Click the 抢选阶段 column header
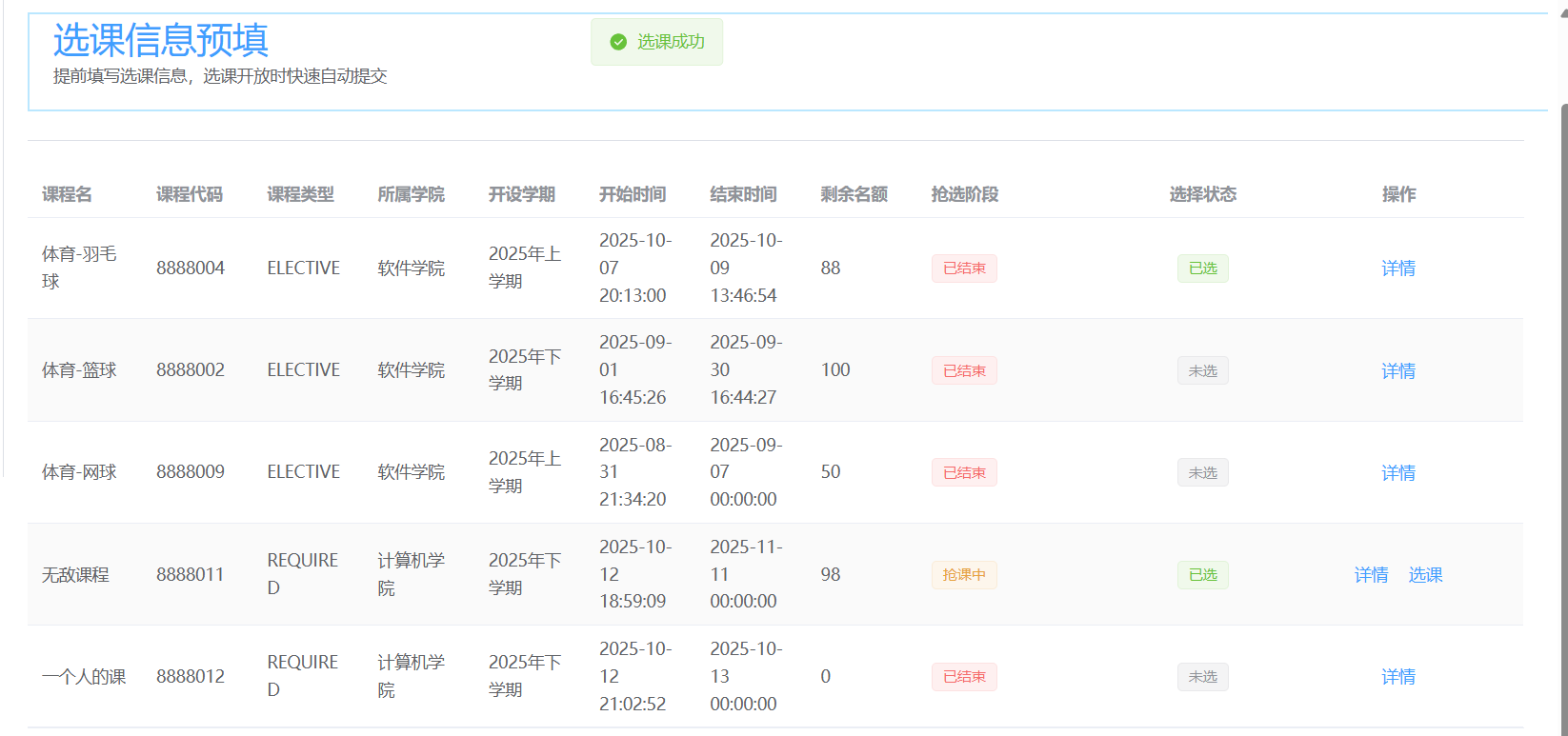 (964, 194)
